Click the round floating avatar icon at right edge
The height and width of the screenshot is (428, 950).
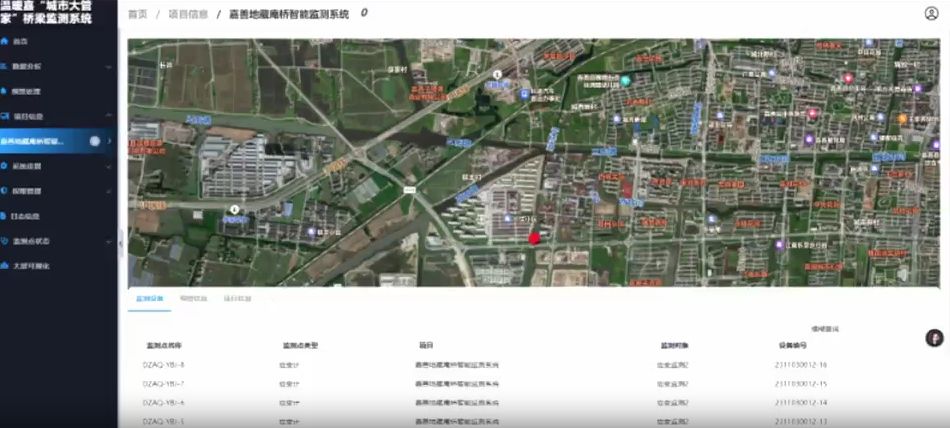(934, 338)
